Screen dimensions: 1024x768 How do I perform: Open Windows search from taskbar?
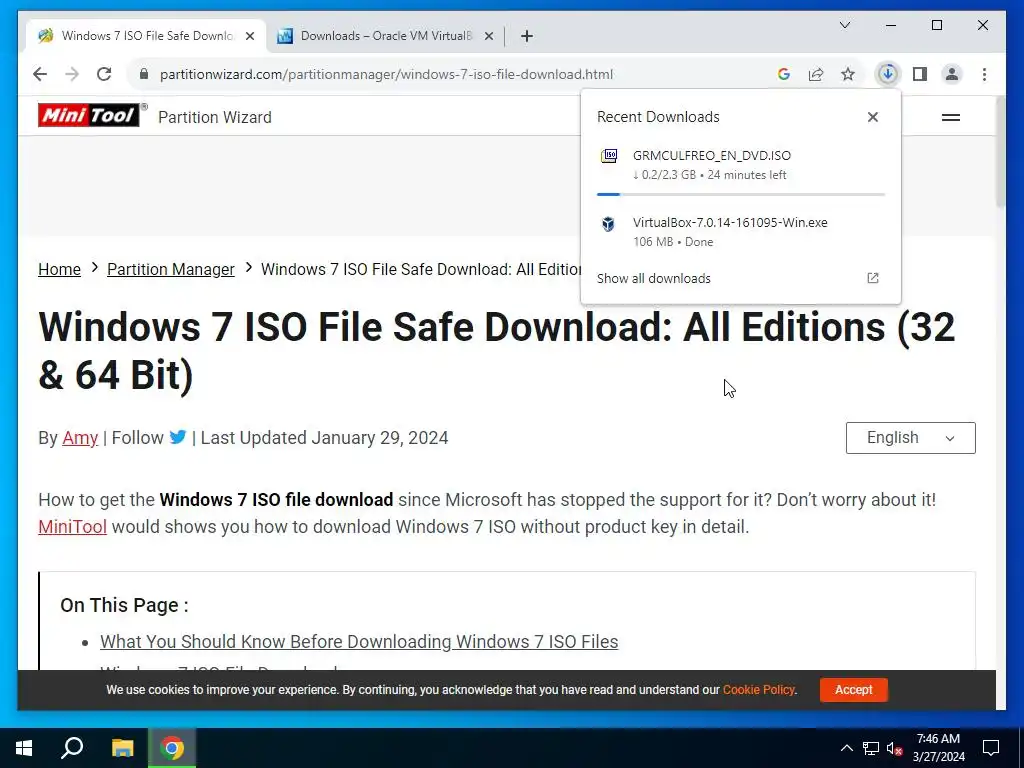(x=72, y=748)
